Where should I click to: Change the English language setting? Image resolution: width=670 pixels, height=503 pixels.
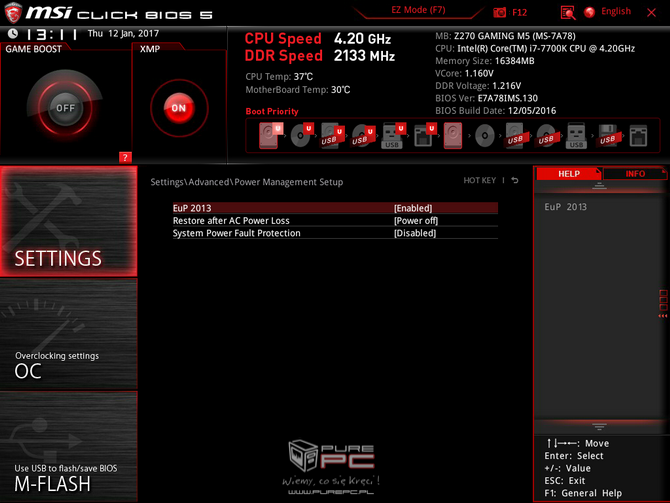click(x=616, y=12)
